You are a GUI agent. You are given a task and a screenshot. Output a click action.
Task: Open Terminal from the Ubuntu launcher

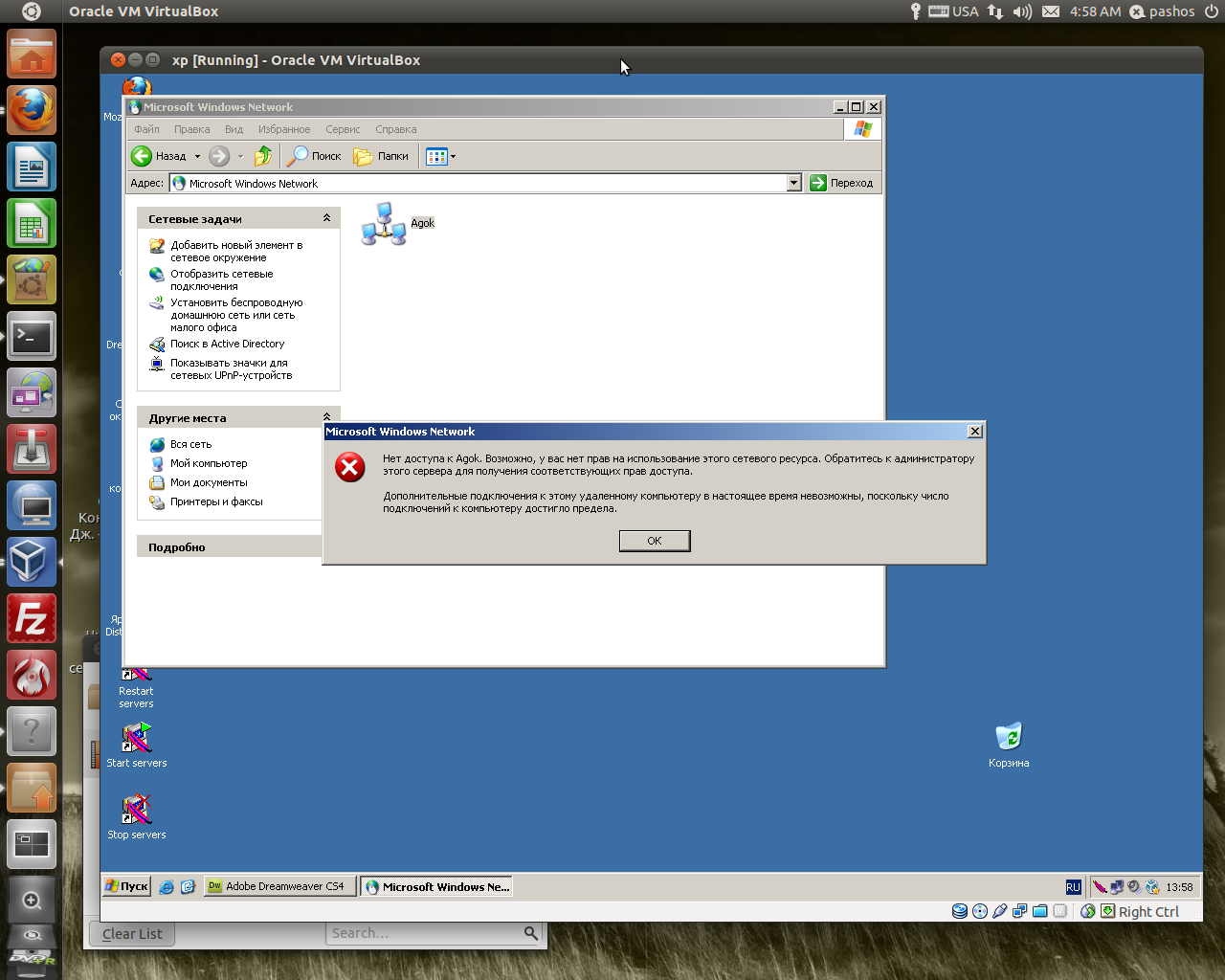coord(32,337)
